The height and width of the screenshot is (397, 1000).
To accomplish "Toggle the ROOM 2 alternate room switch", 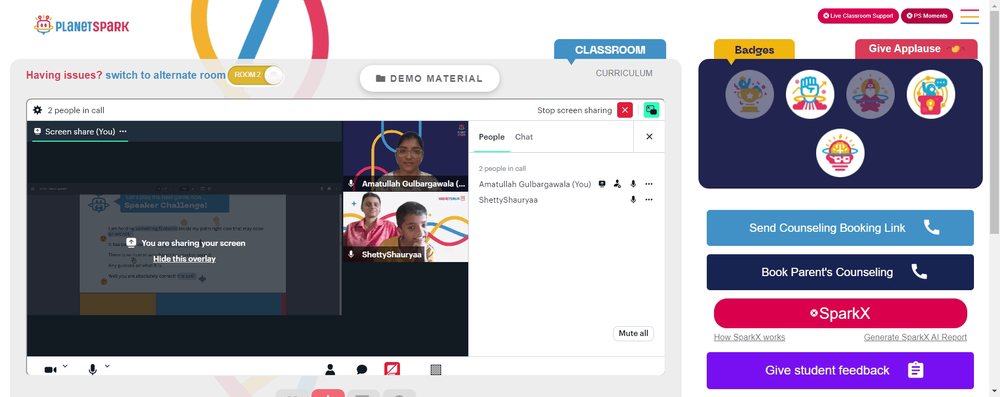I will pyautogui.click(x=254, y=75).
